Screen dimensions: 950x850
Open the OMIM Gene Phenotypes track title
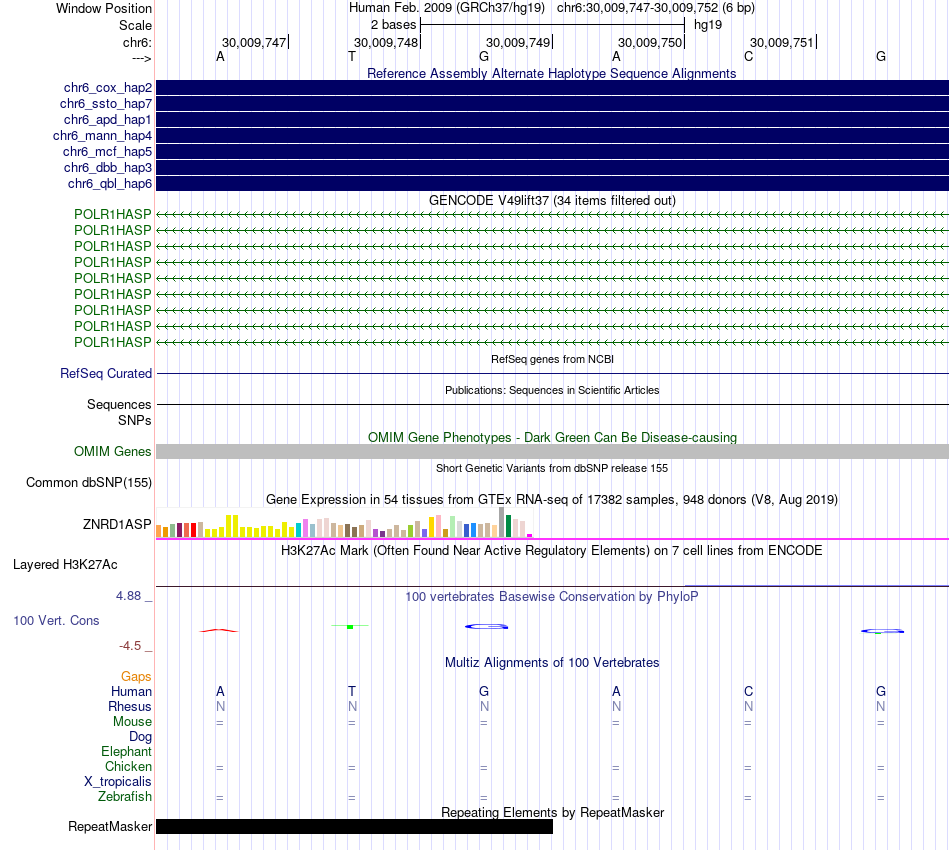point(552,437)
